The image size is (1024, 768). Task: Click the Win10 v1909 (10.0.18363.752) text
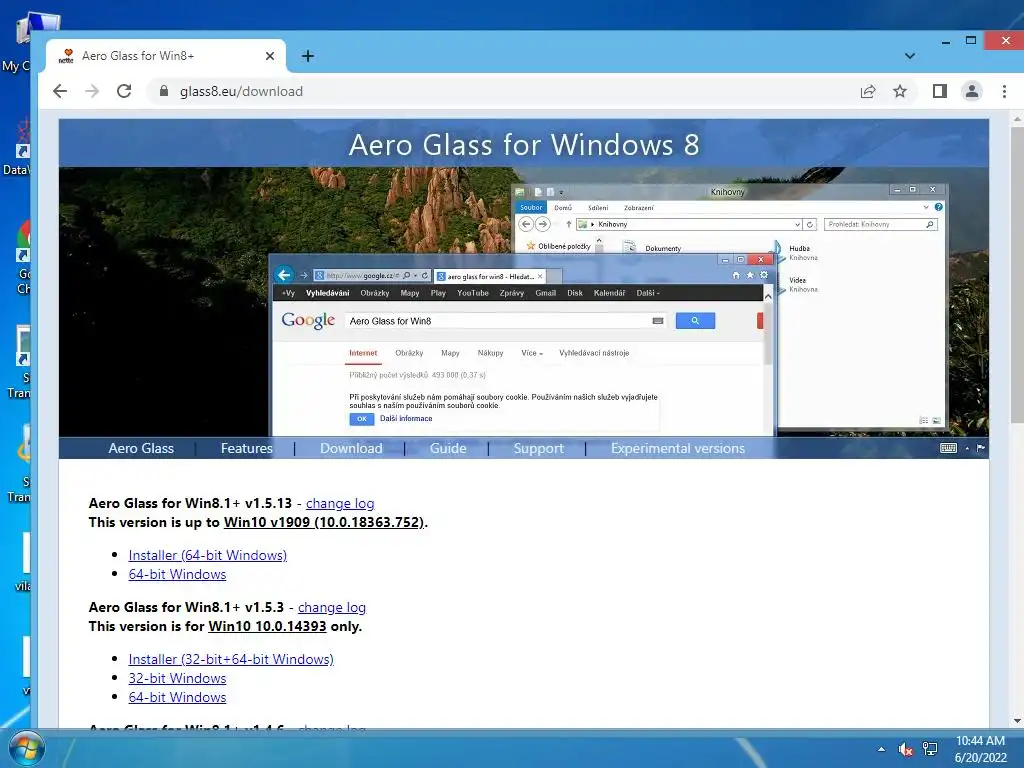[324, 522]
